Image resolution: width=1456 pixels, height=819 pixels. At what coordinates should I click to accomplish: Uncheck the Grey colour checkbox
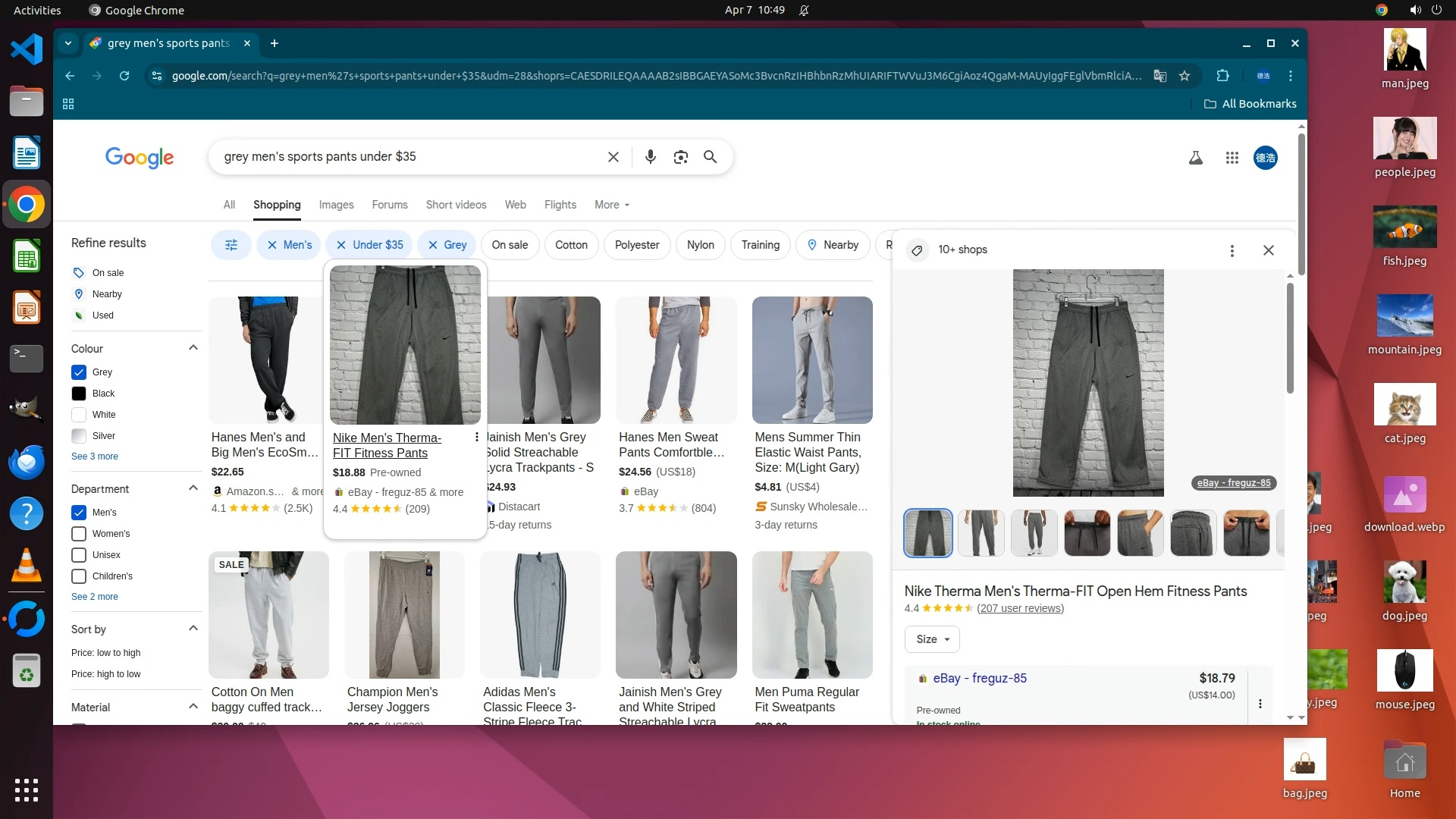[x=79, y=372]
